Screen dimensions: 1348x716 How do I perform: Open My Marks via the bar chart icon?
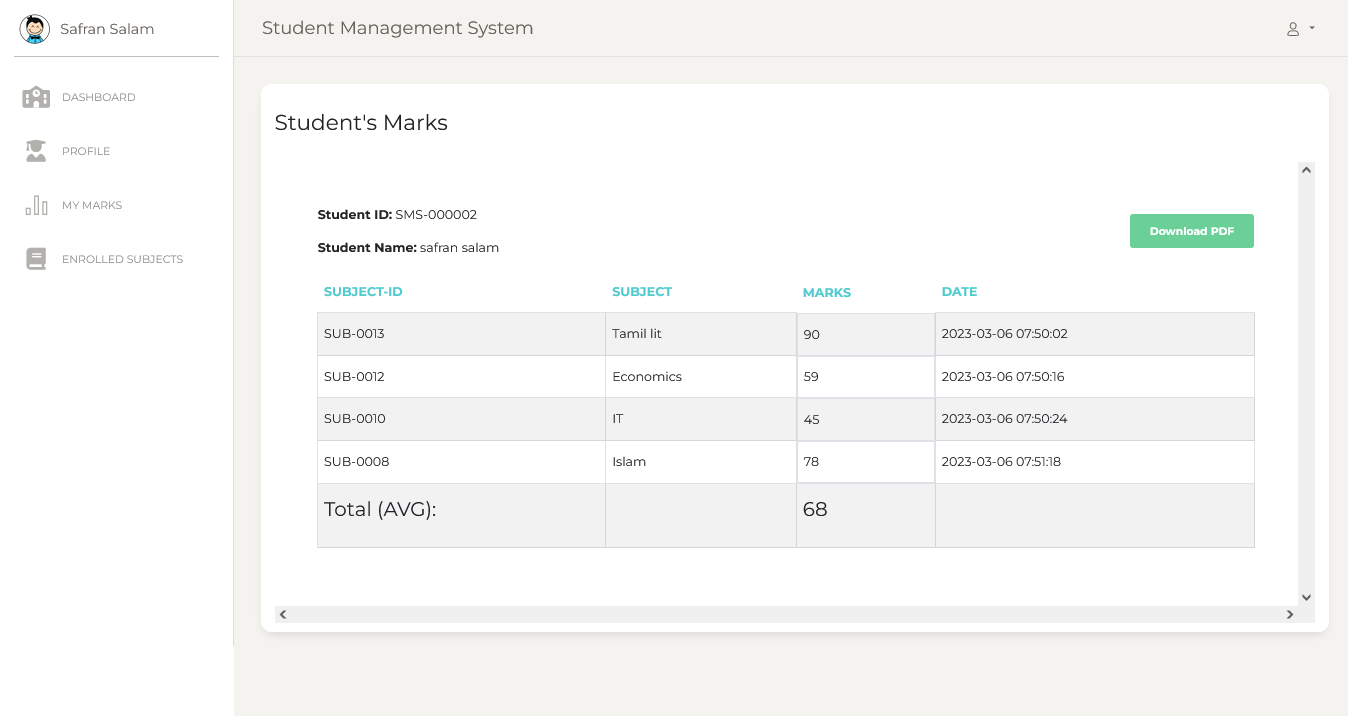tap(36, 205)
